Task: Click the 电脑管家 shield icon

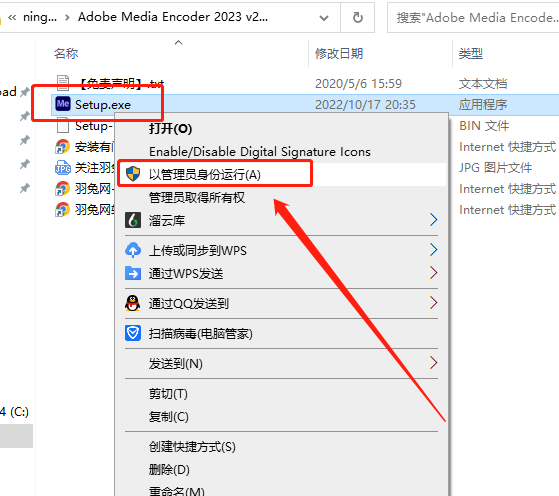Action: click(x=133, y=333)
